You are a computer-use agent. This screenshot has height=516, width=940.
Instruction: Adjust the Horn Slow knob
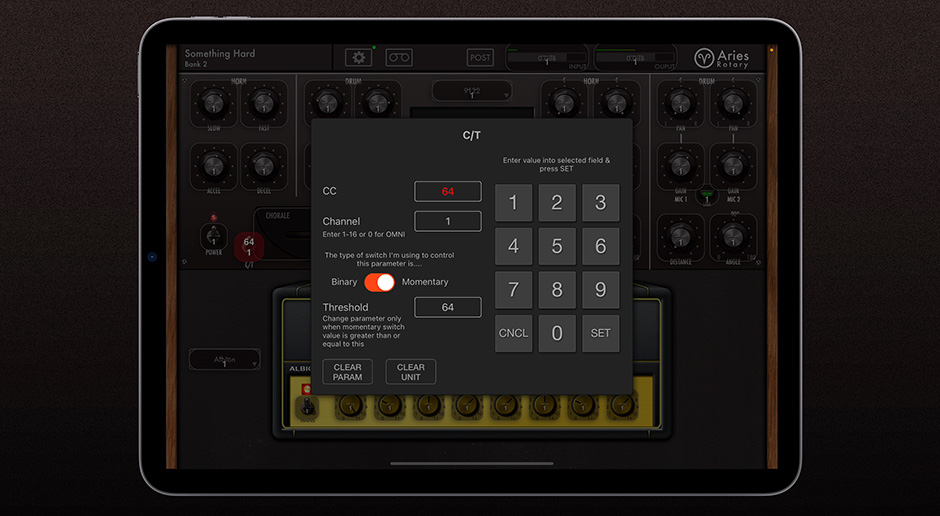[213, 102]
